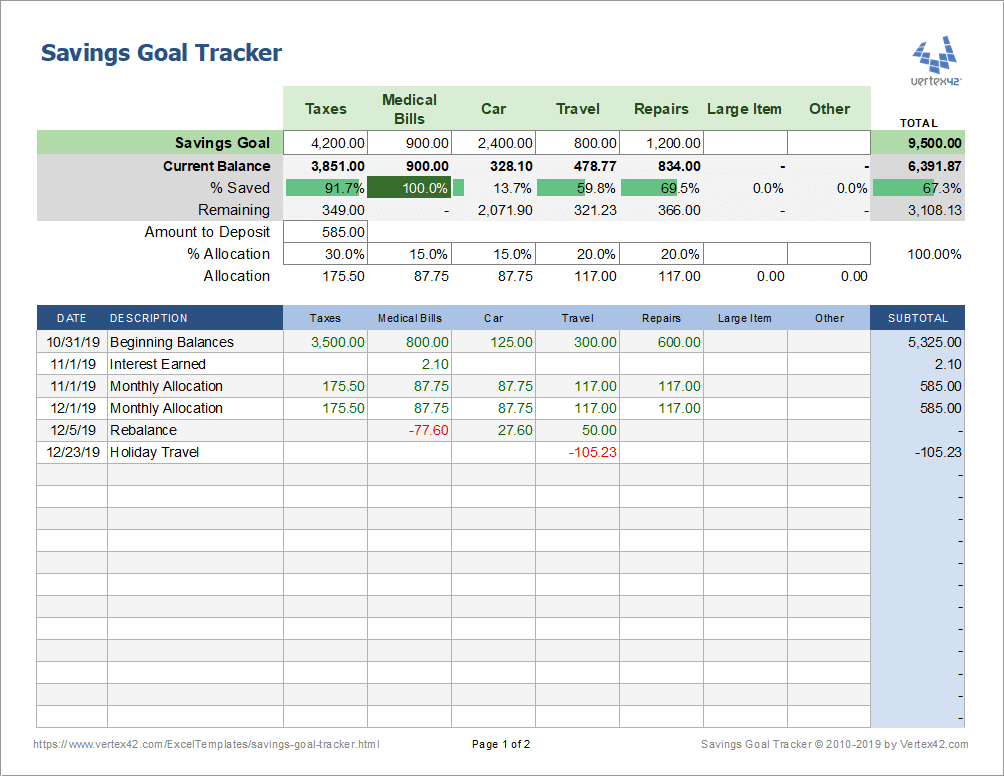Select the Amount to Deposit cell 585.00
Image resolution: width=1004 pixels, height=776 pixels.
[x=325, y=232]
